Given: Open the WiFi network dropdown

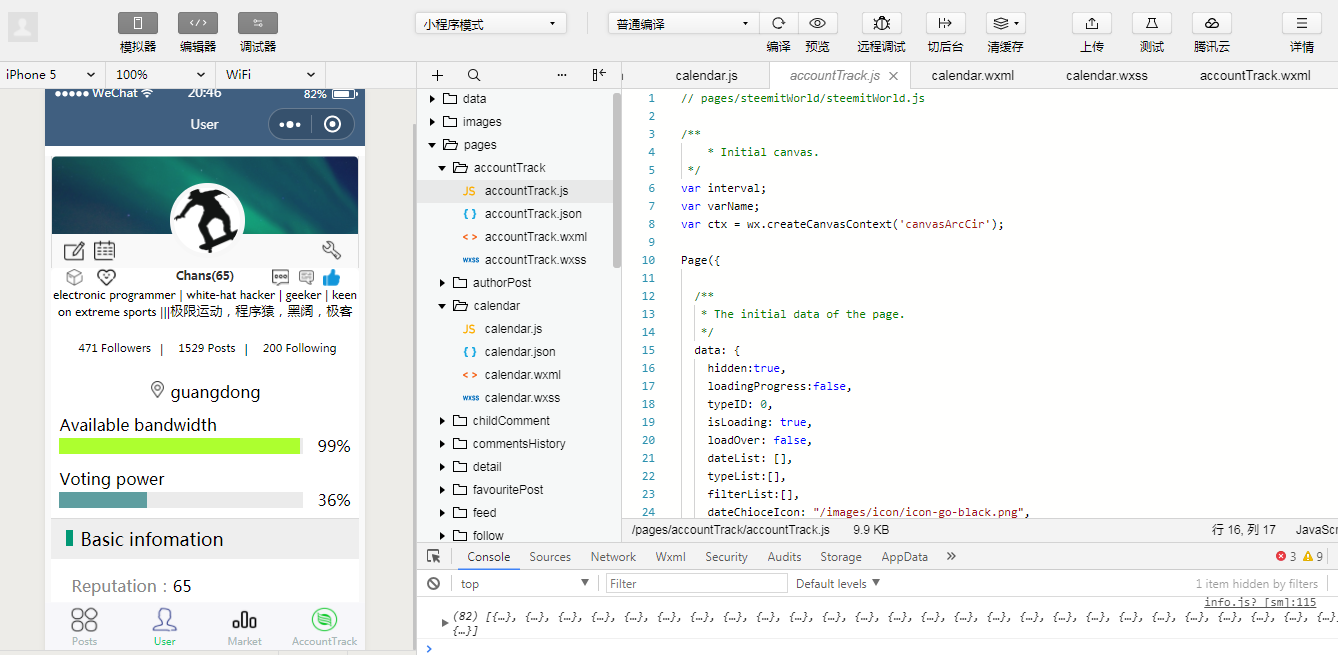Looking at the screenshot, I should point(271,75).
